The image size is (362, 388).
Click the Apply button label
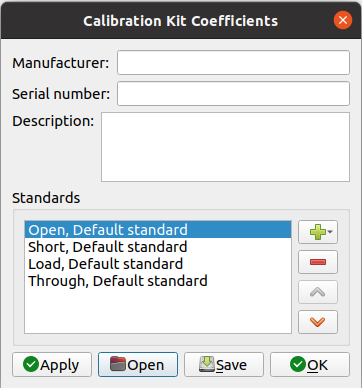tap(60, 365)
